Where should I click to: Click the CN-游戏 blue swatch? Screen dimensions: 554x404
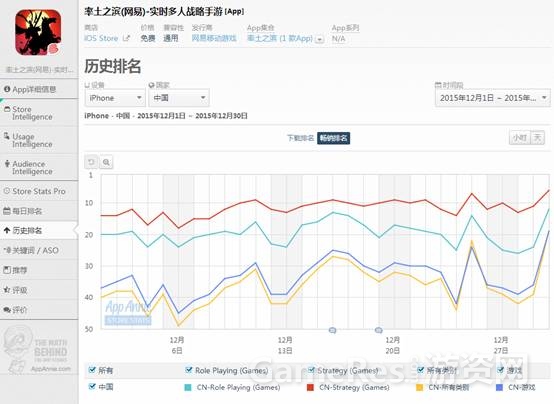tap(499, 387)
